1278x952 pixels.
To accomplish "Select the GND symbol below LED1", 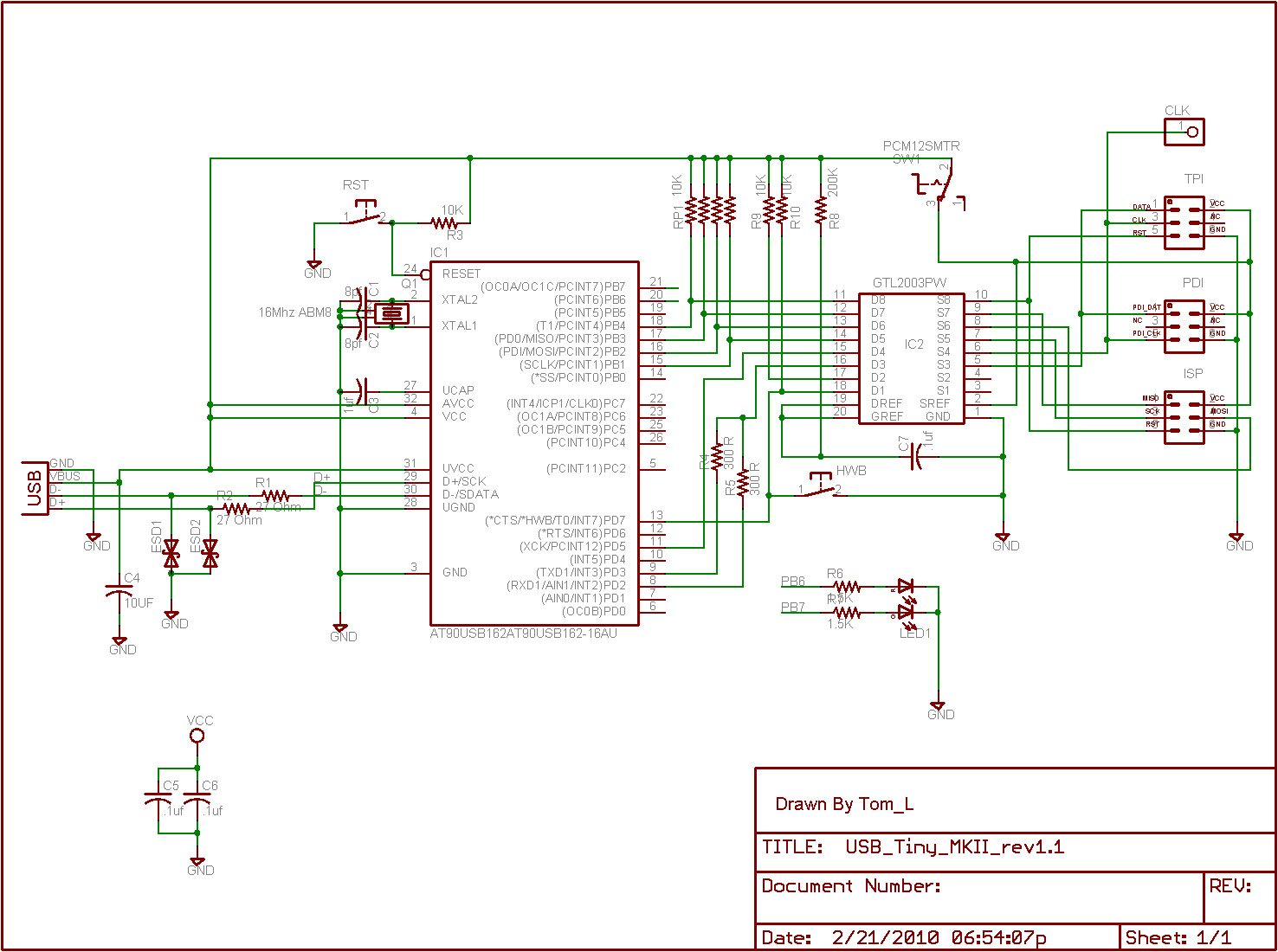I will click(937, 708).
